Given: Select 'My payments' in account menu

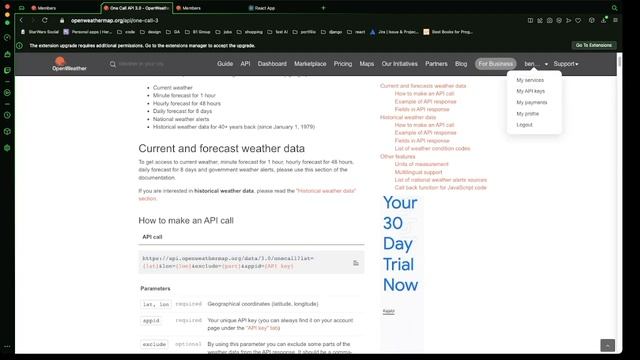Looking at the screenshot, I should click(532, 102).
